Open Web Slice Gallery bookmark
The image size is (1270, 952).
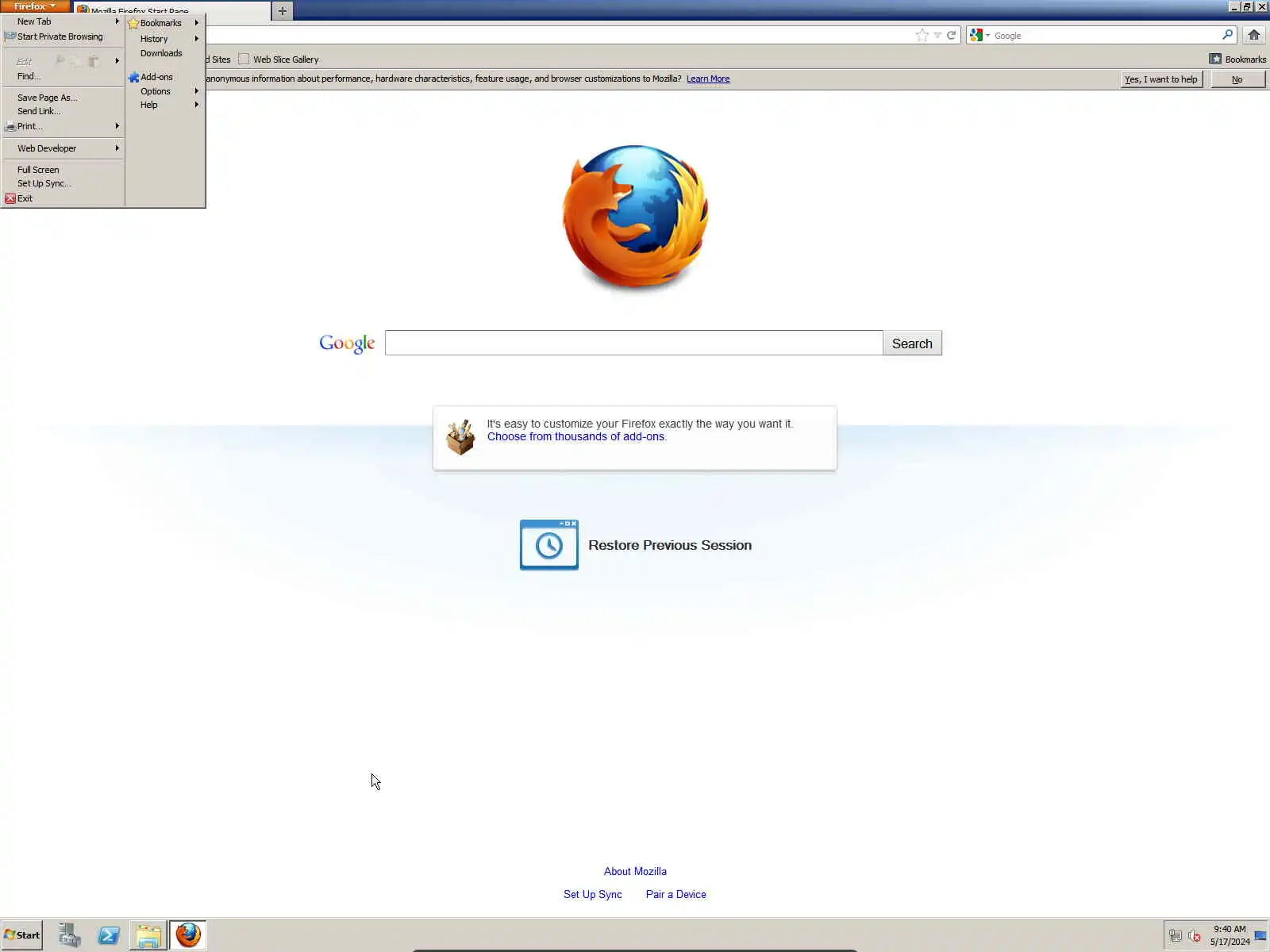point(279,59)
